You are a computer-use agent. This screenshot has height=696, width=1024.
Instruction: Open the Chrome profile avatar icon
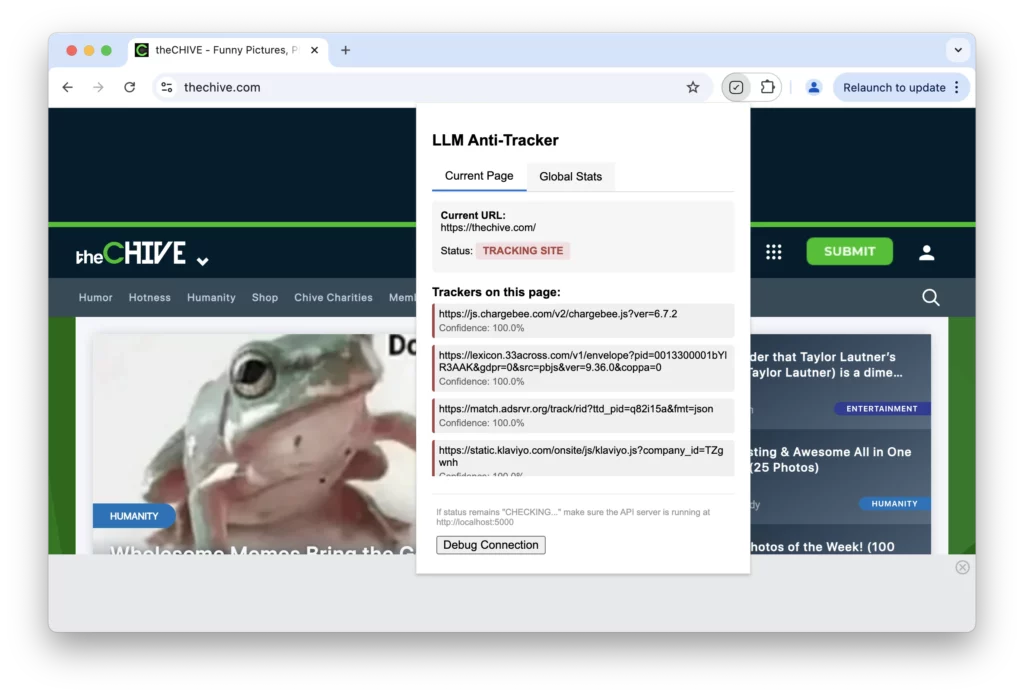814,87
